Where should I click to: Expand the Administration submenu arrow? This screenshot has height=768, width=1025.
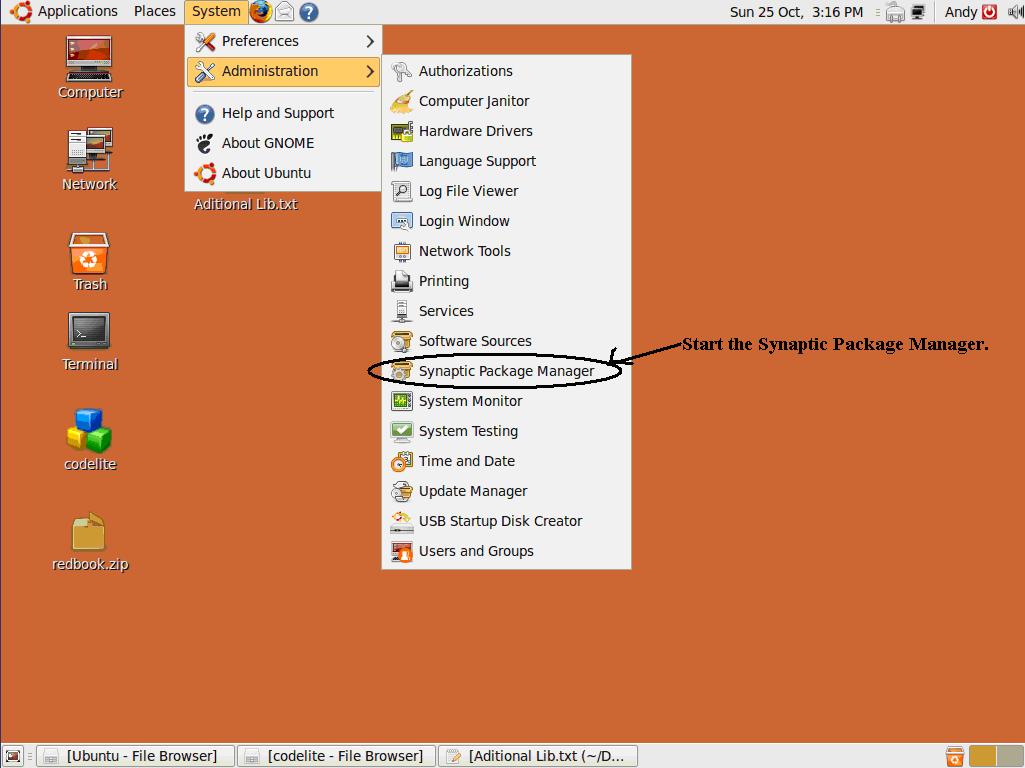coord(370,71)
